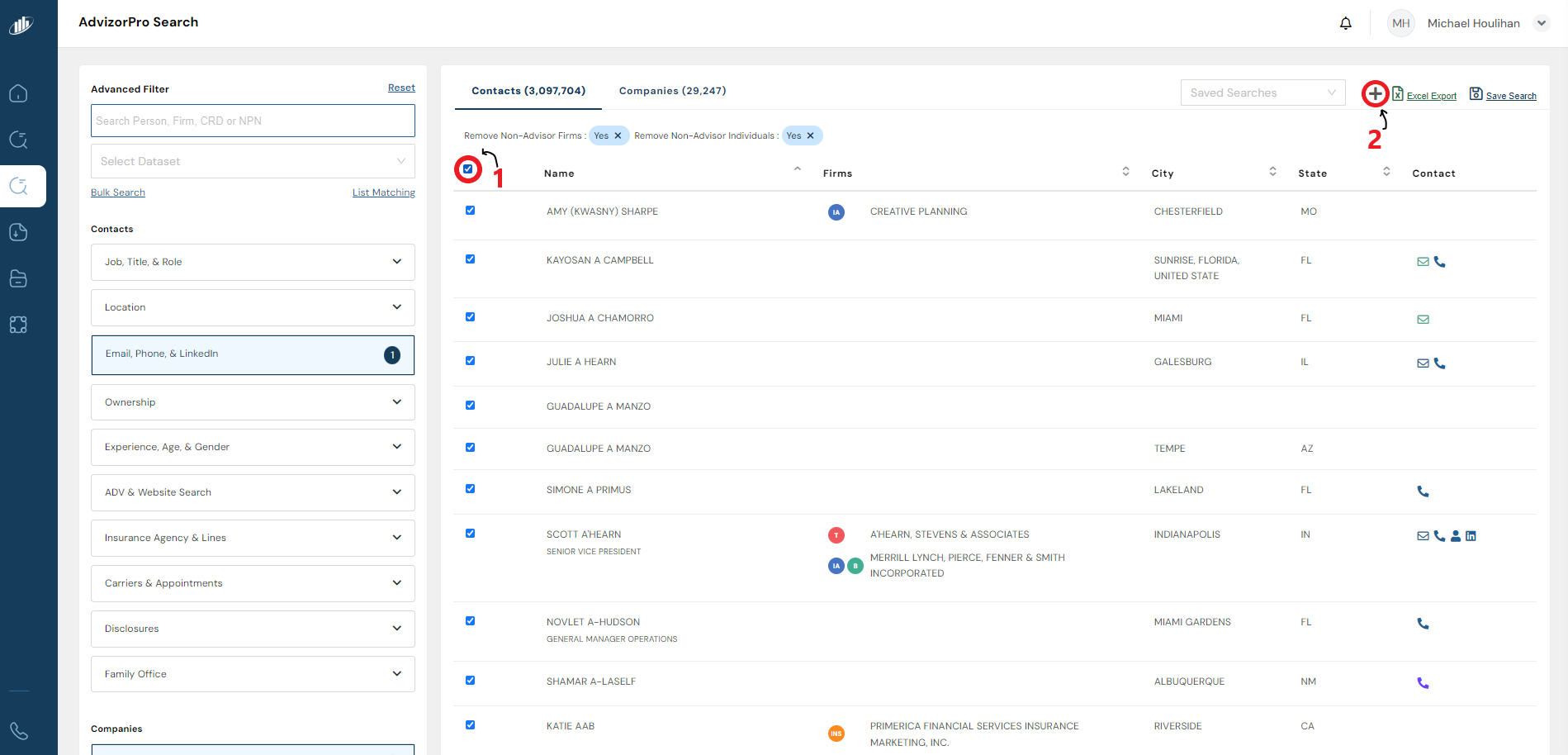Click the notification bell icon
1568x755 pixels.
coord(1345,23)
